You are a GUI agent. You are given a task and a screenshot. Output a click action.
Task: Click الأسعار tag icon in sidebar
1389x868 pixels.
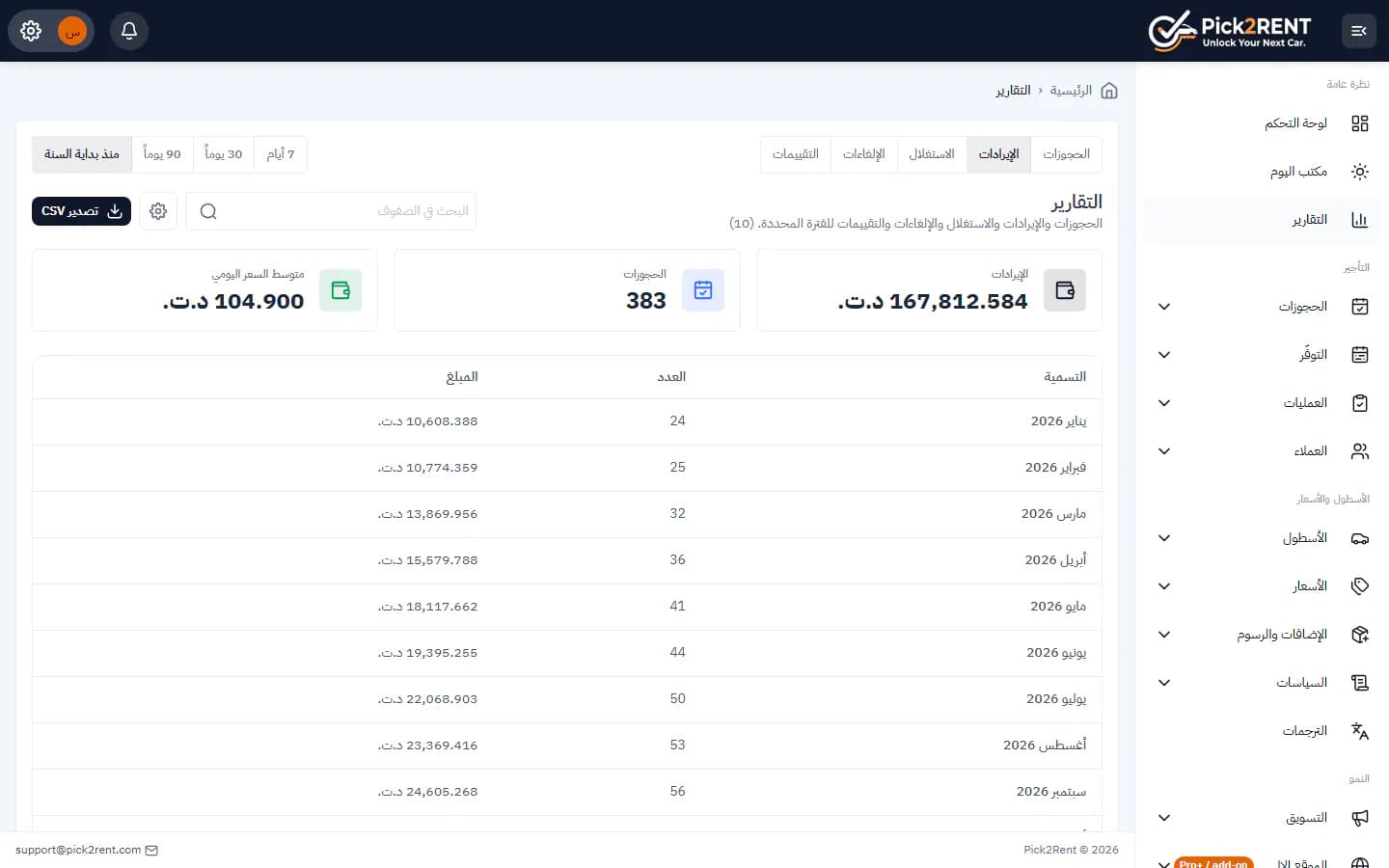click(1360, 586)
